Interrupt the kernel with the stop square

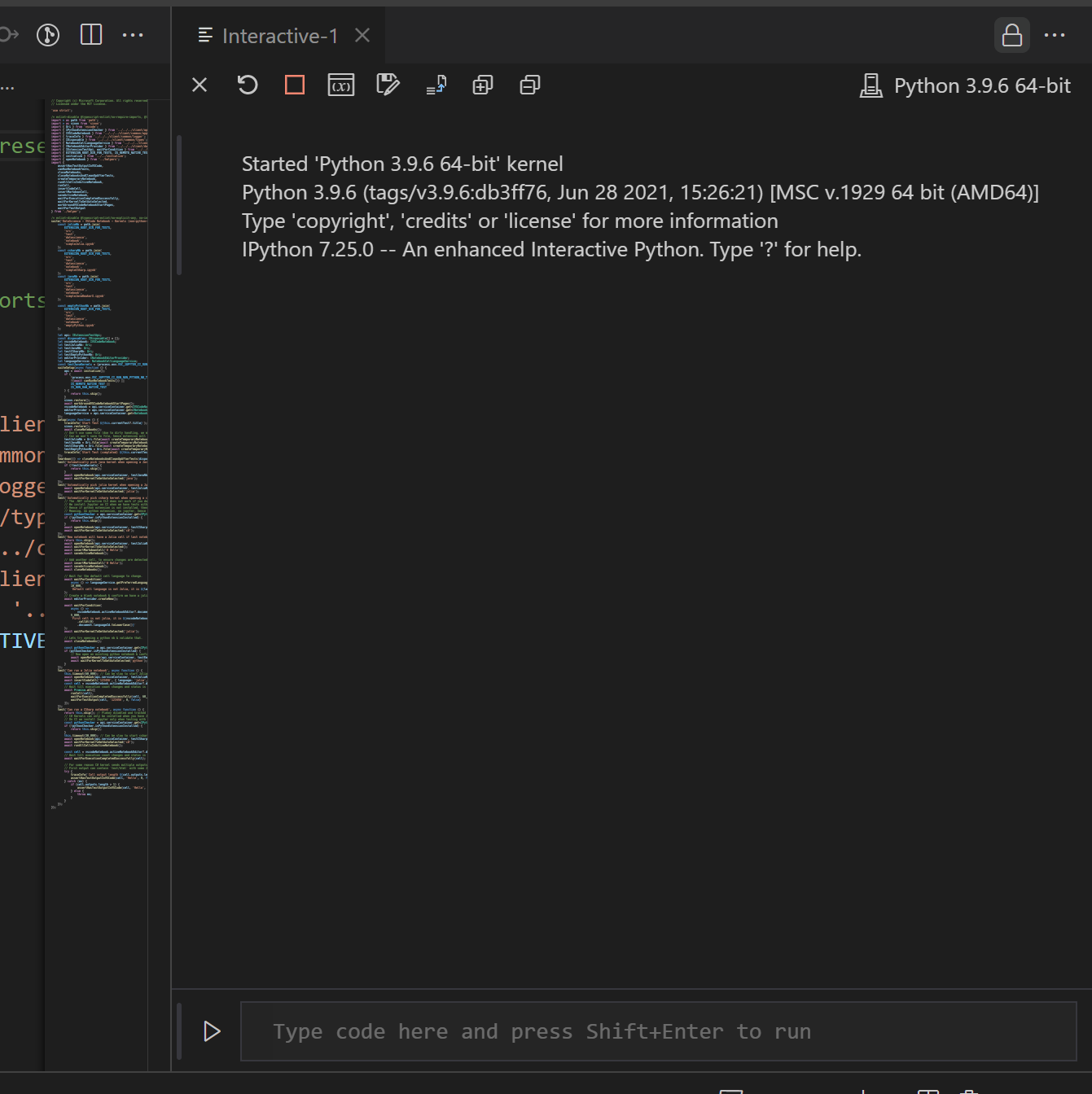point(295,85)
